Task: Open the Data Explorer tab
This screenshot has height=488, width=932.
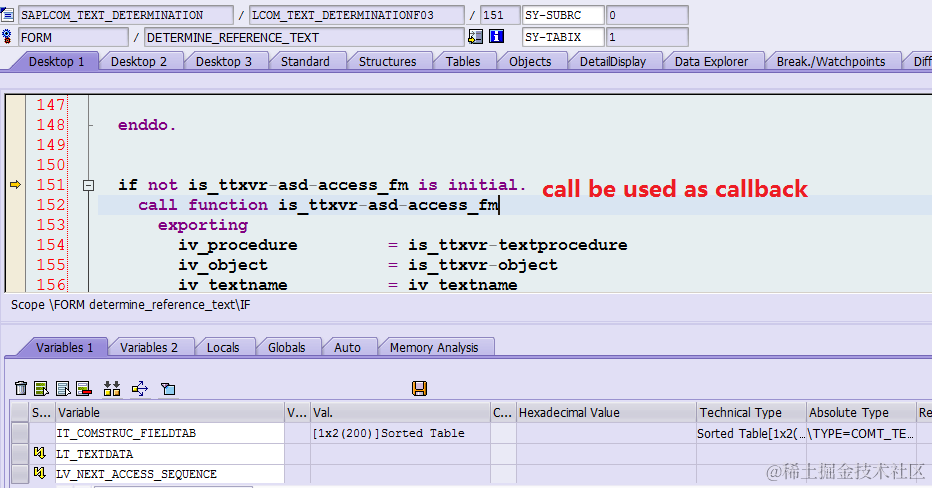Action: click(711, 62)
